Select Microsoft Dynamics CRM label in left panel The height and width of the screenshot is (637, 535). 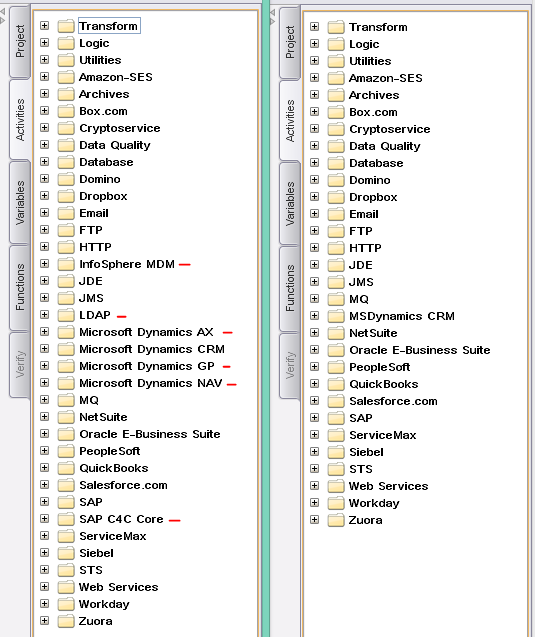152,349
